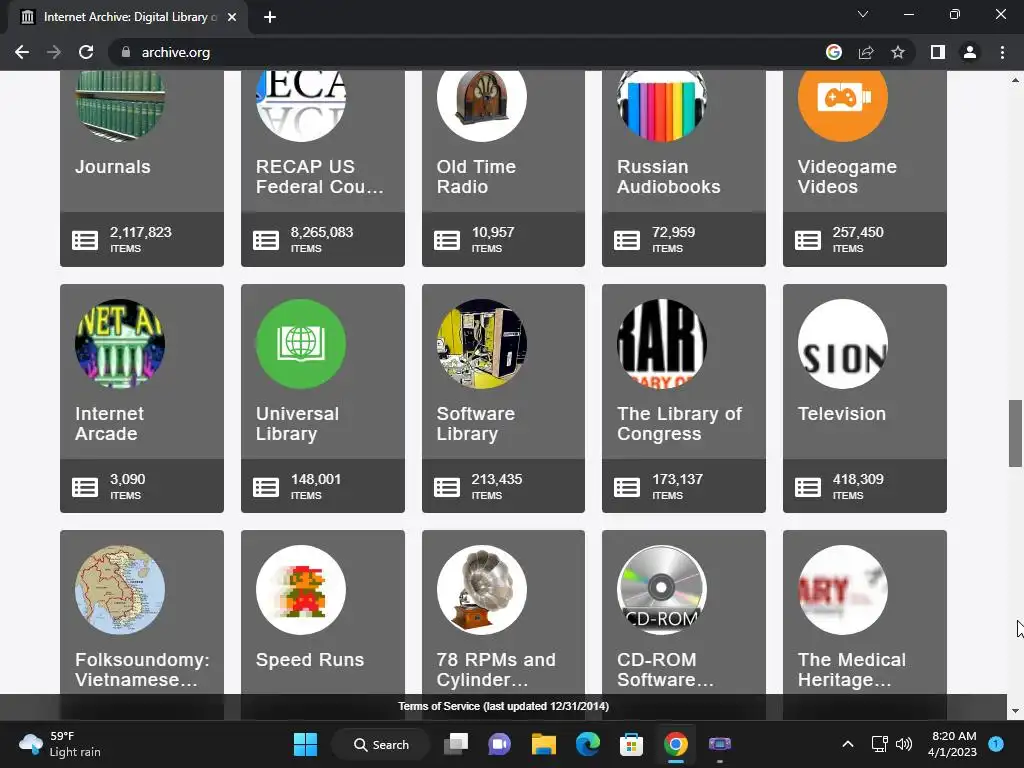
Task: Toggle the Chrome side panel
Action: [938, 52]
